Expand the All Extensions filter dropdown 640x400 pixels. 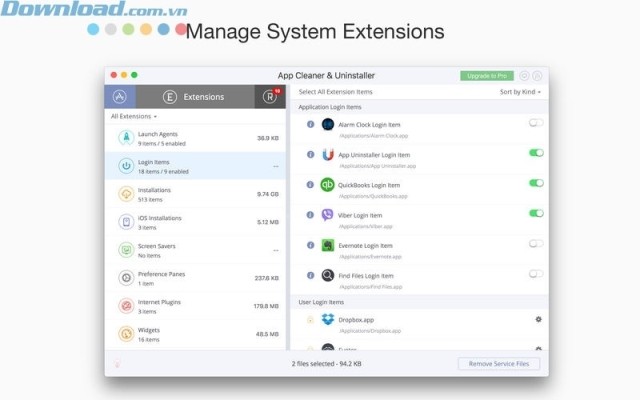pos(133,117)
